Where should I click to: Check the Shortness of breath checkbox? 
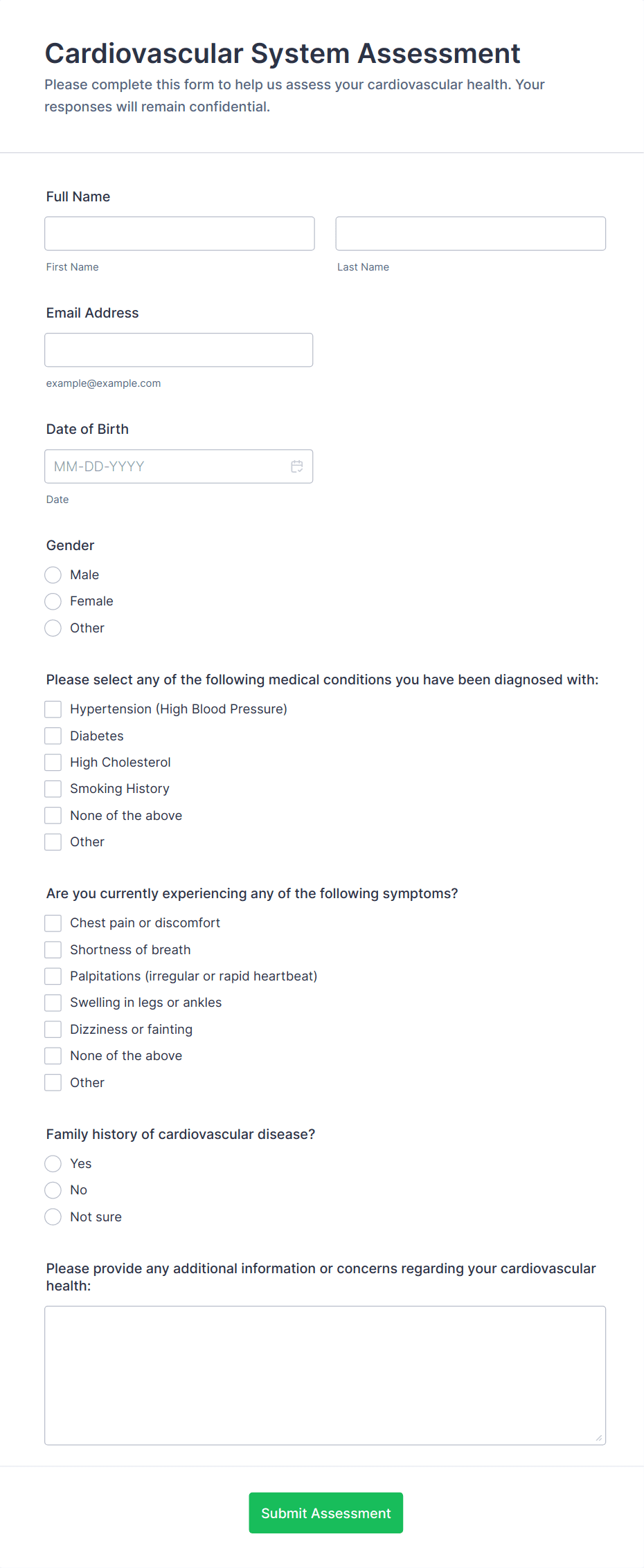[x=53, y=949]
